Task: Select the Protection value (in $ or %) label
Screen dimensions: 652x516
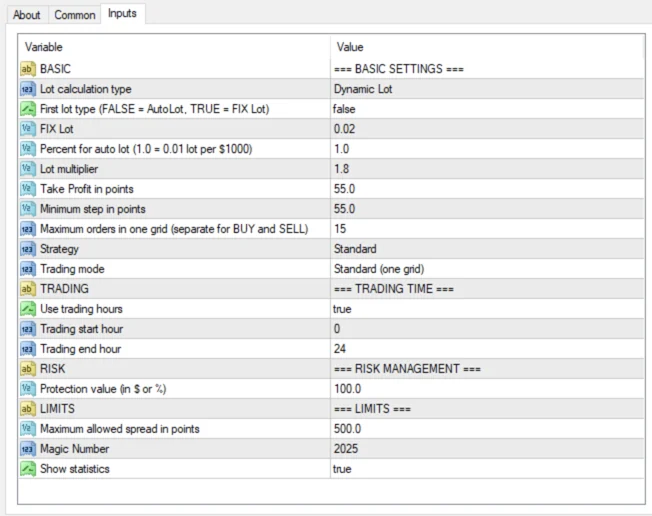Action: (103, 389)
